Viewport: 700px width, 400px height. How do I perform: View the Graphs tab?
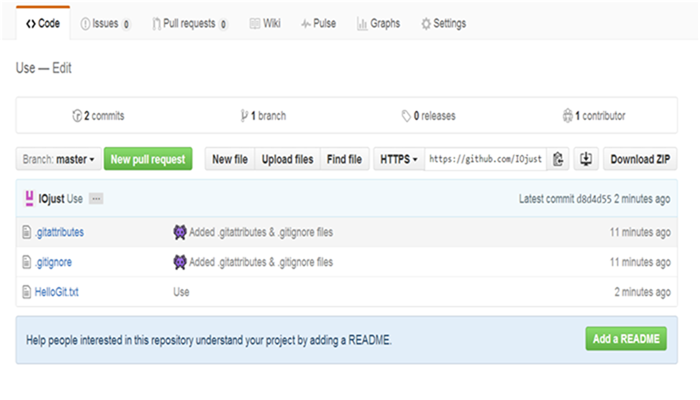pyautogui.click(x=379, y=24)
